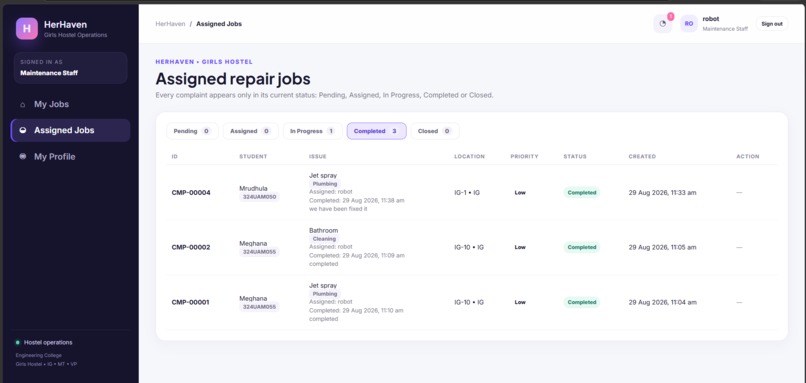
Task: Click the HerHaven H logo icon
Action: (27, 29)
